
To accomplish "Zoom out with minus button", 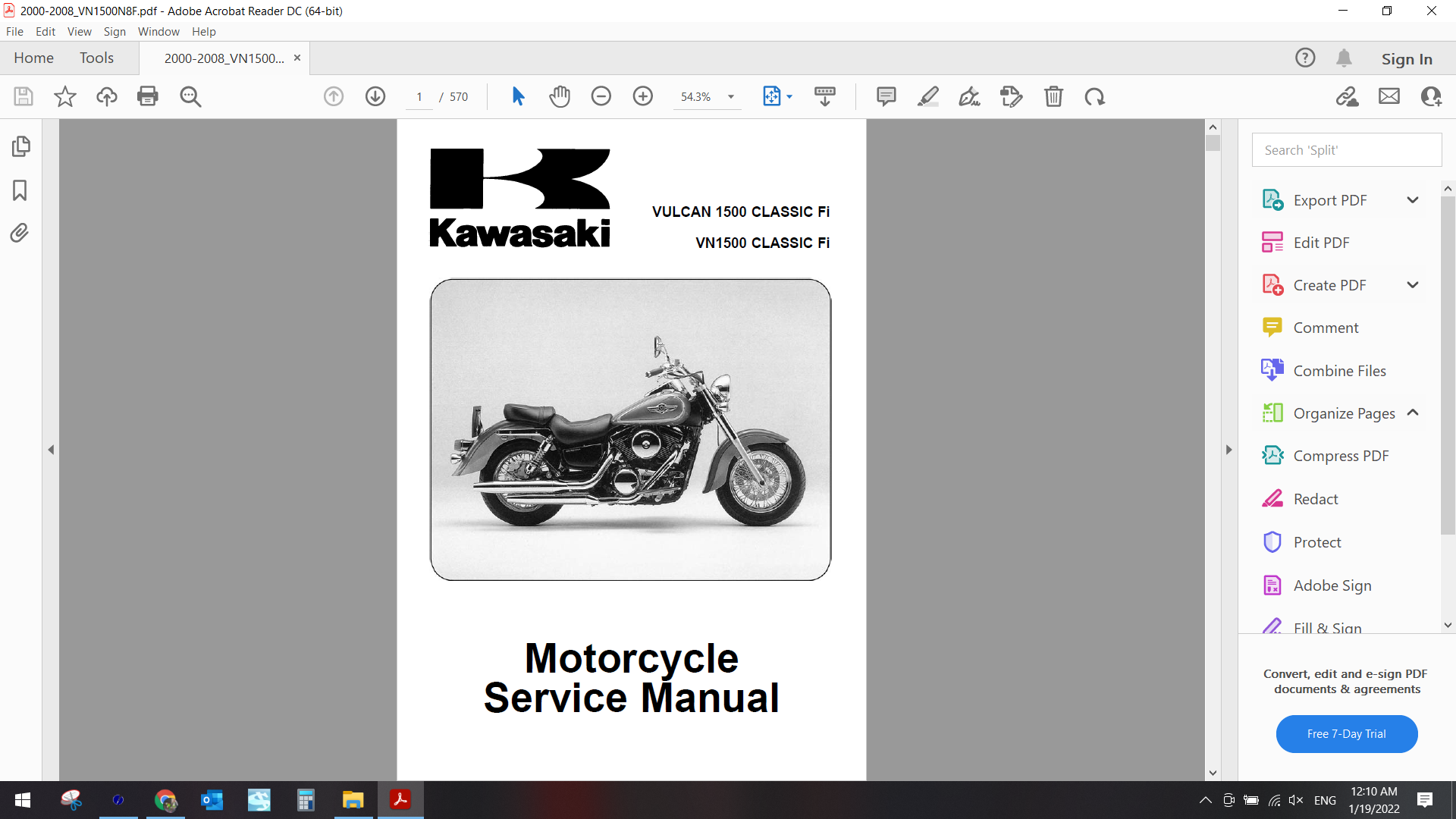I will click(x=601, y=96).
